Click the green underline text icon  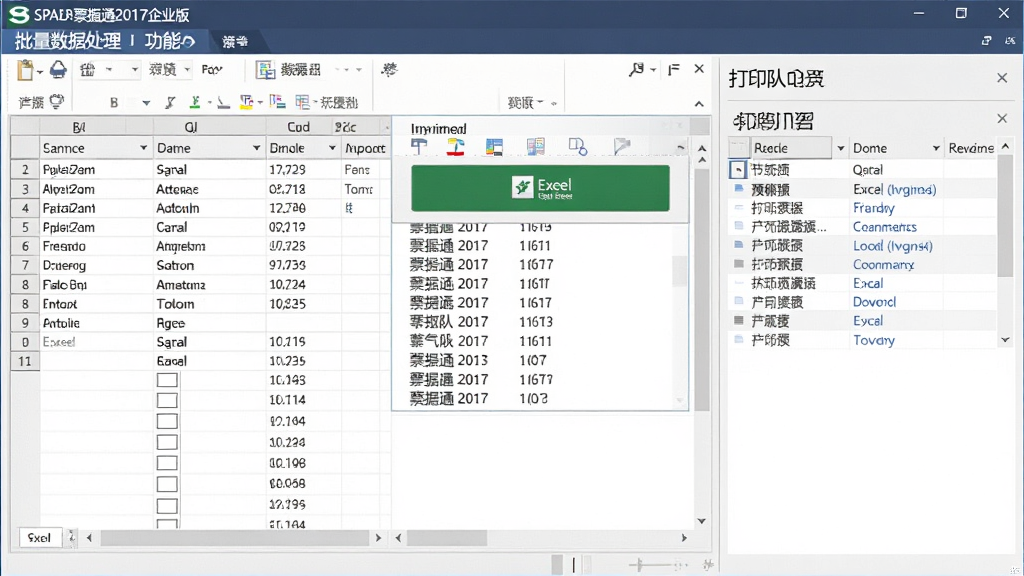[195, 102]
